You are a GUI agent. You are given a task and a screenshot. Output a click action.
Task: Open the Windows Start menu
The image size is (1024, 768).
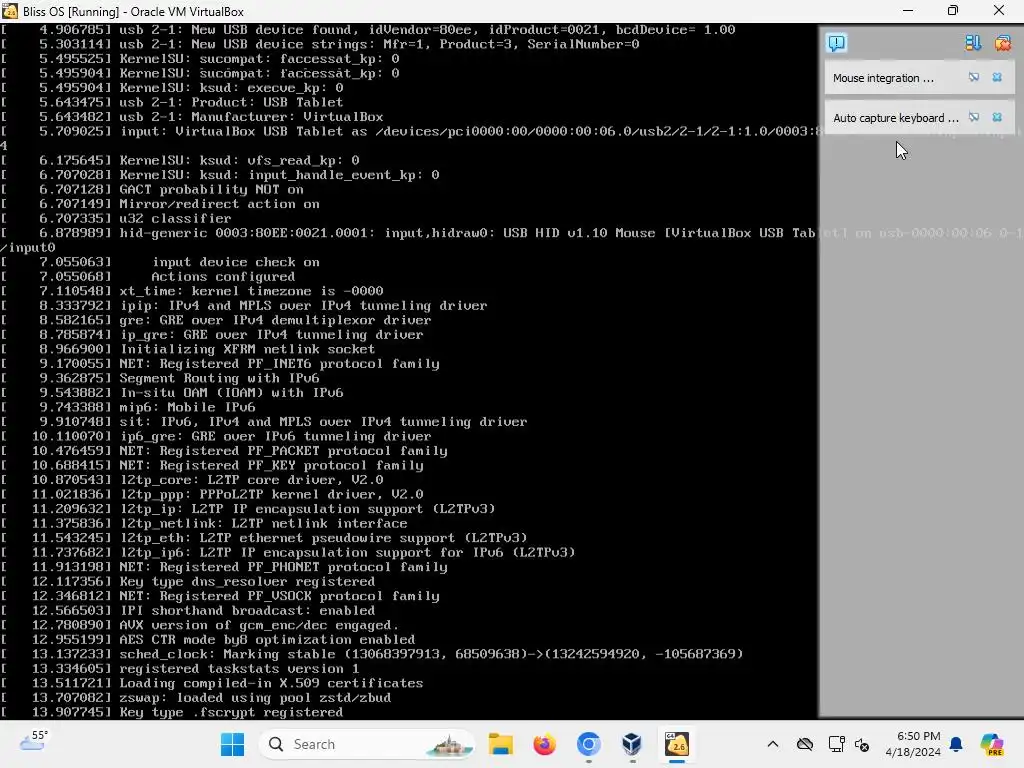point(232,744)
